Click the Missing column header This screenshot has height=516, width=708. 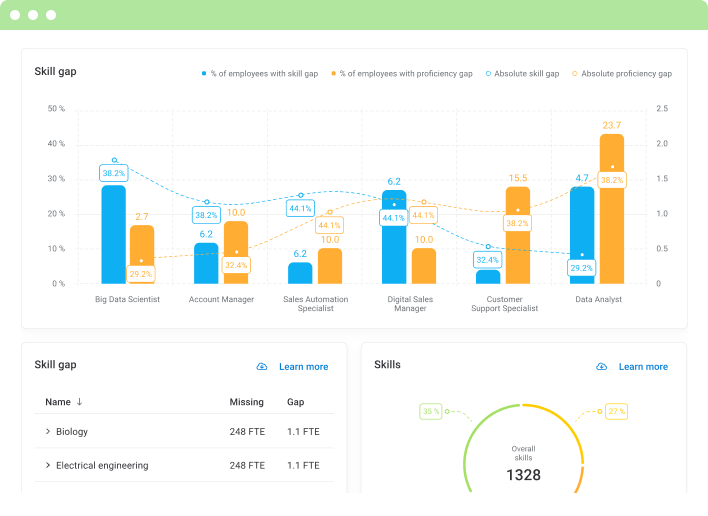point(246,402)
